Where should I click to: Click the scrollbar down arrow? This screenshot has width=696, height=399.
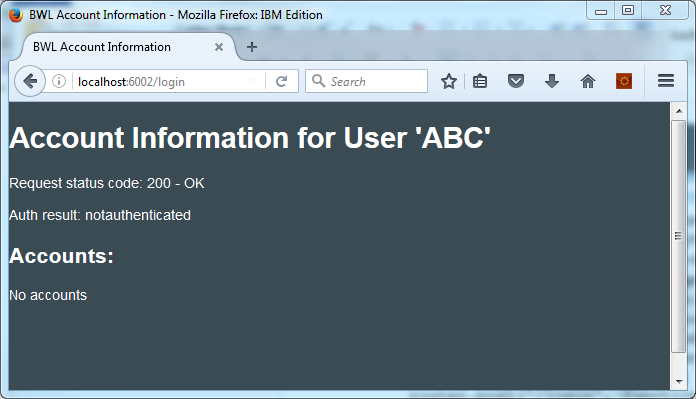pos(679,381)
